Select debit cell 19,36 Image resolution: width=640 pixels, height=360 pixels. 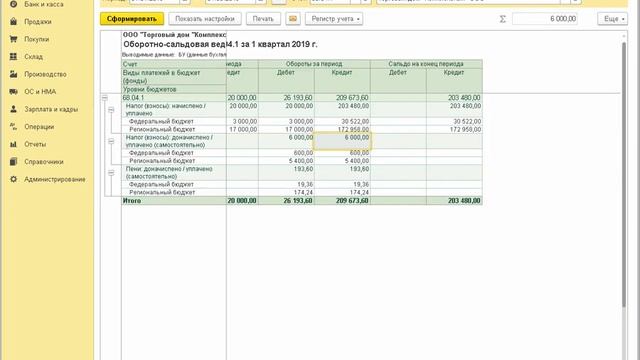point(286,184)
